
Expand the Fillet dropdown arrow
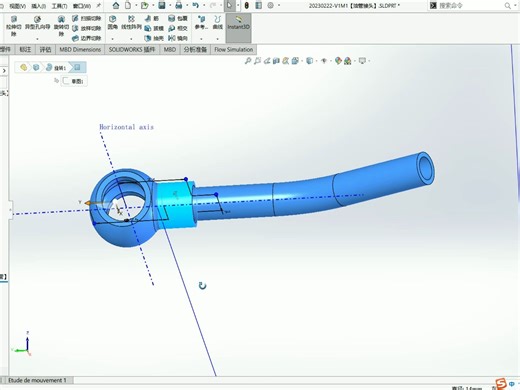[x=113, y=39]
